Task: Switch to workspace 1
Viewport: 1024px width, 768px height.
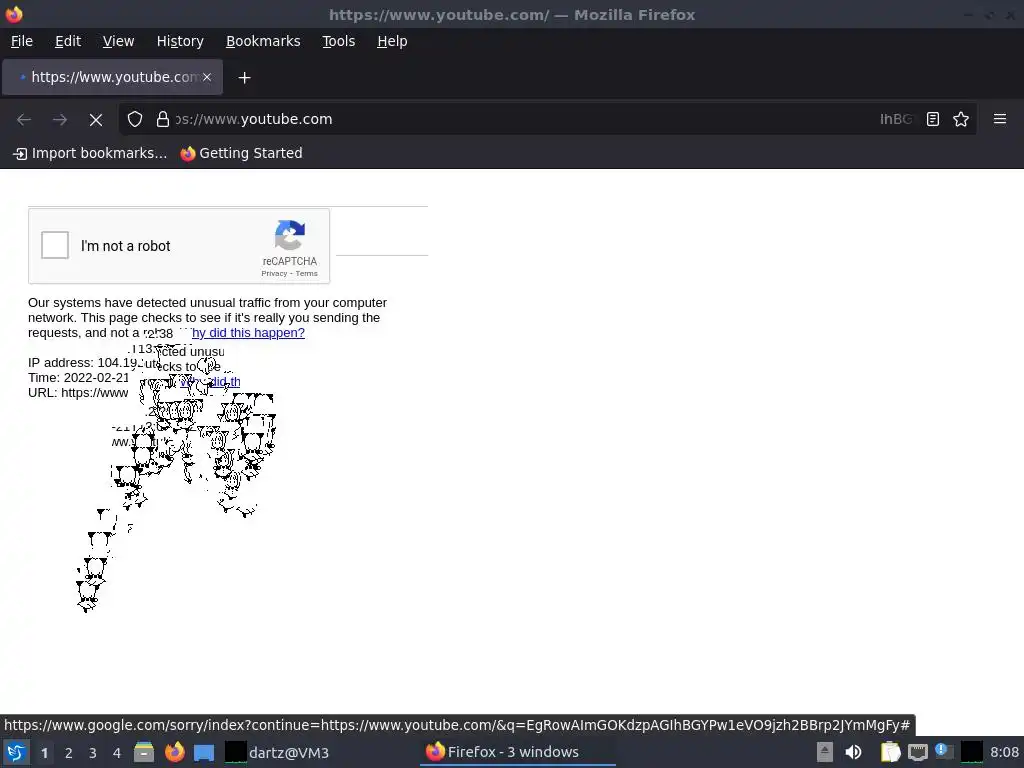Action: (x=44, y=753)
